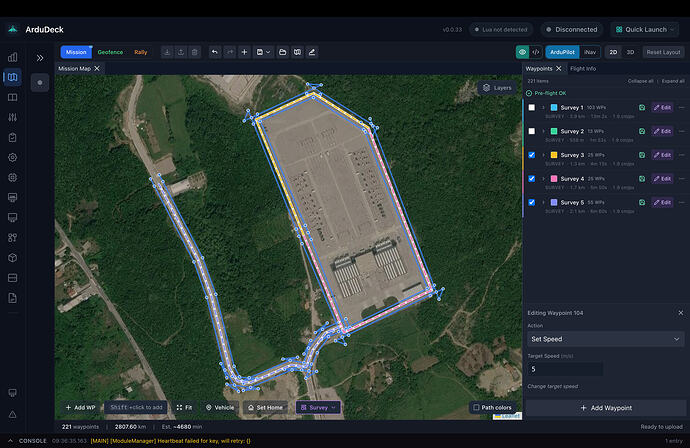The image size is (690, 448).
Task: Edit Survey 1
Action: pos(662,107)
